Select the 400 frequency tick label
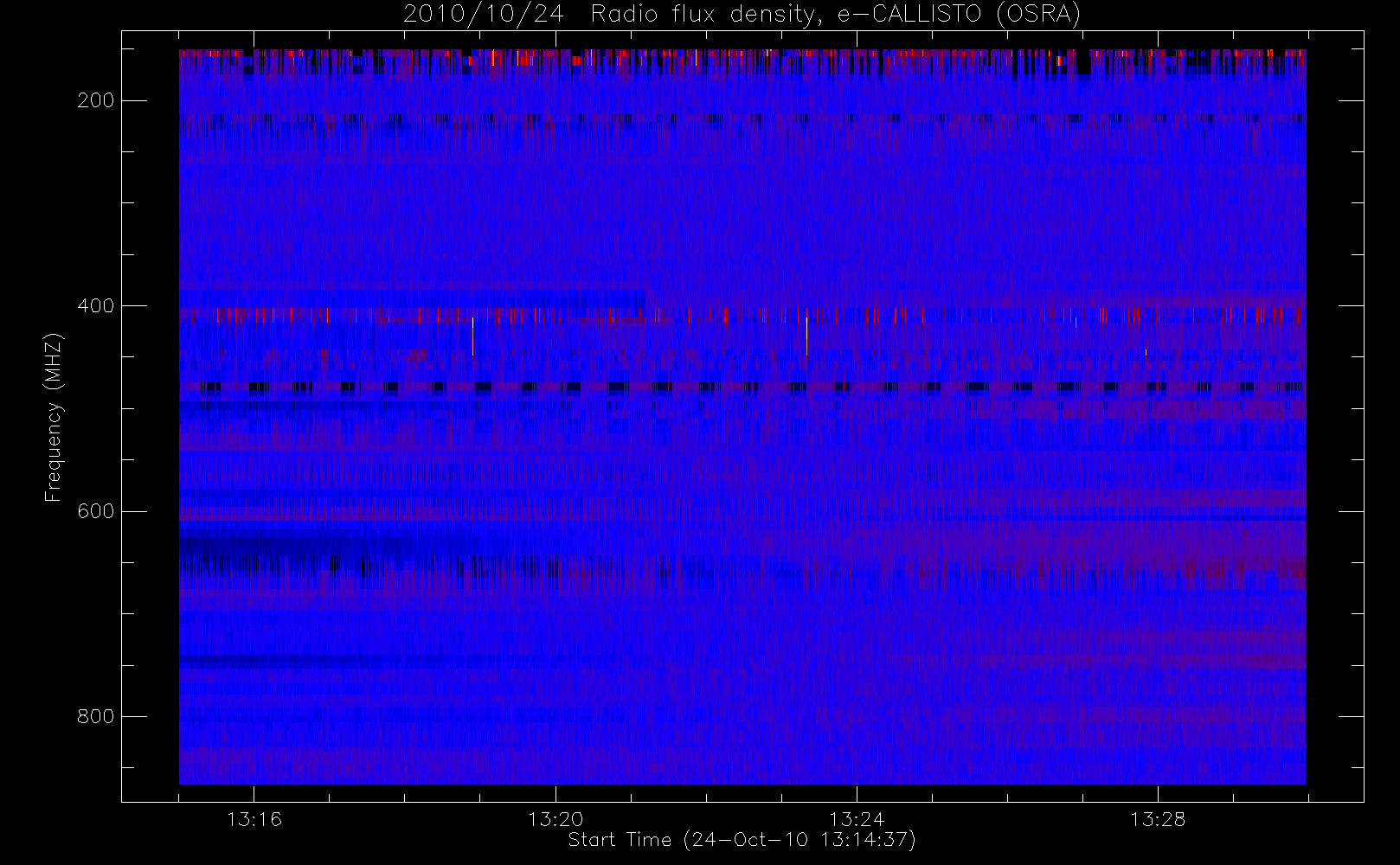 (95, 306)
